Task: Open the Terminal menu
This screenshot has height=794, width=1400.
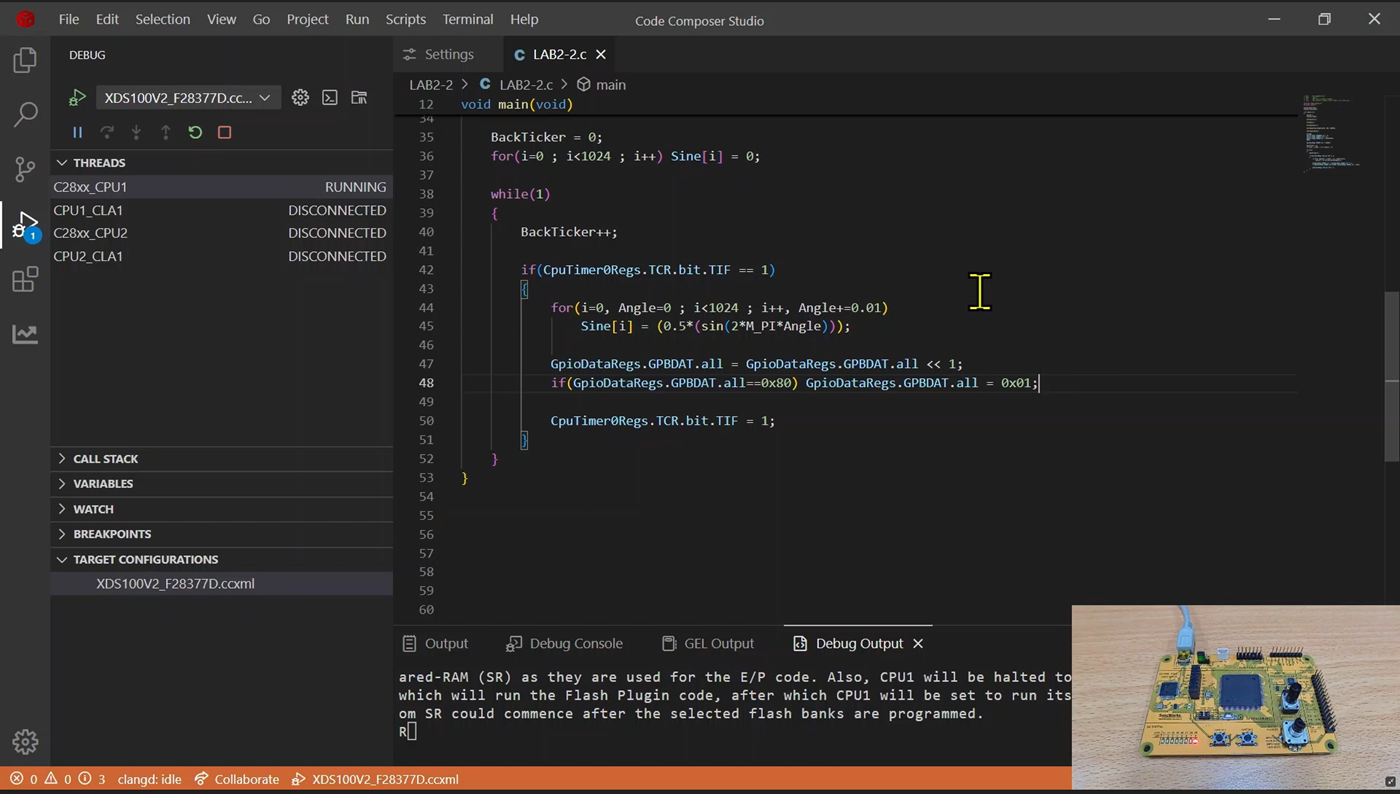Action: [x=467, y=19]
